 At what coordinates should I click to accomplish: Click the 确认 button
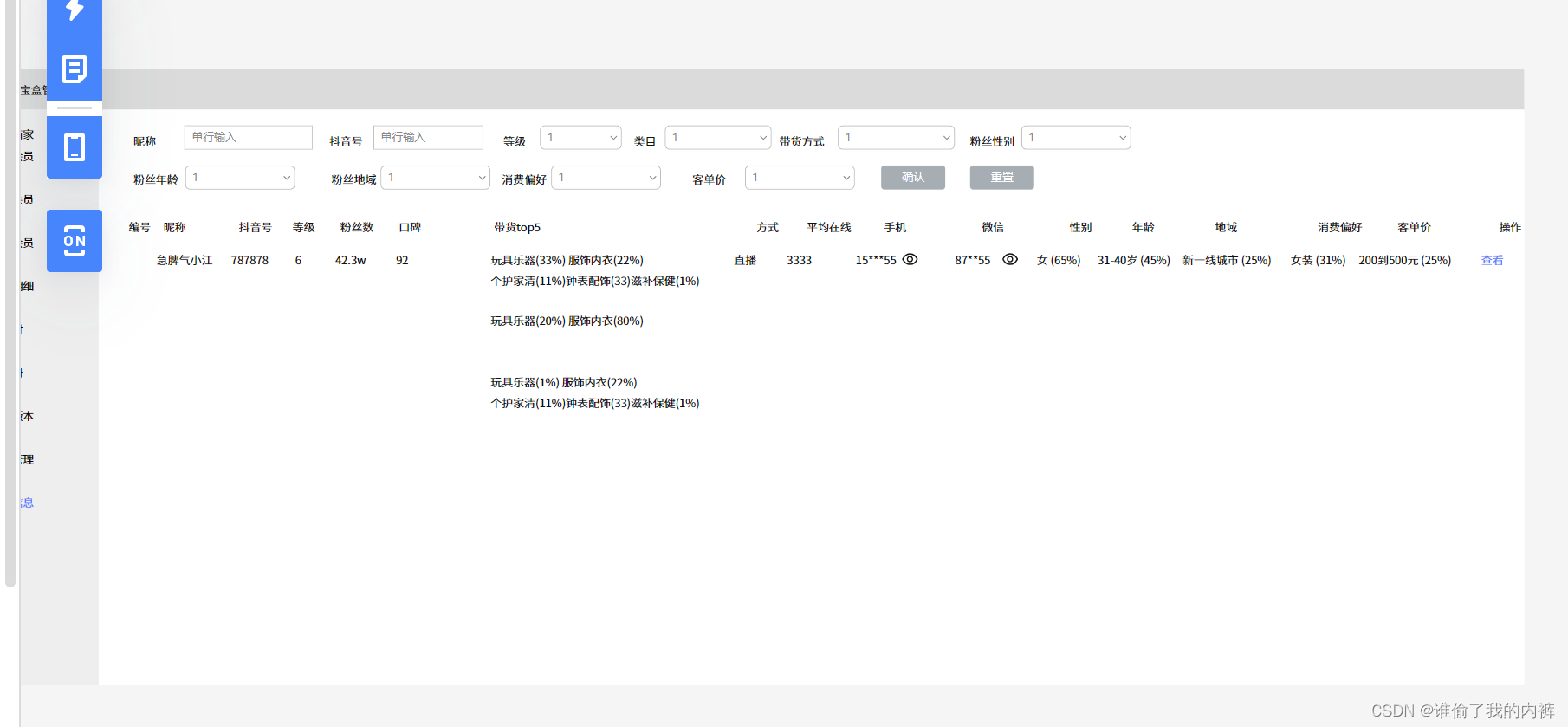913,178
